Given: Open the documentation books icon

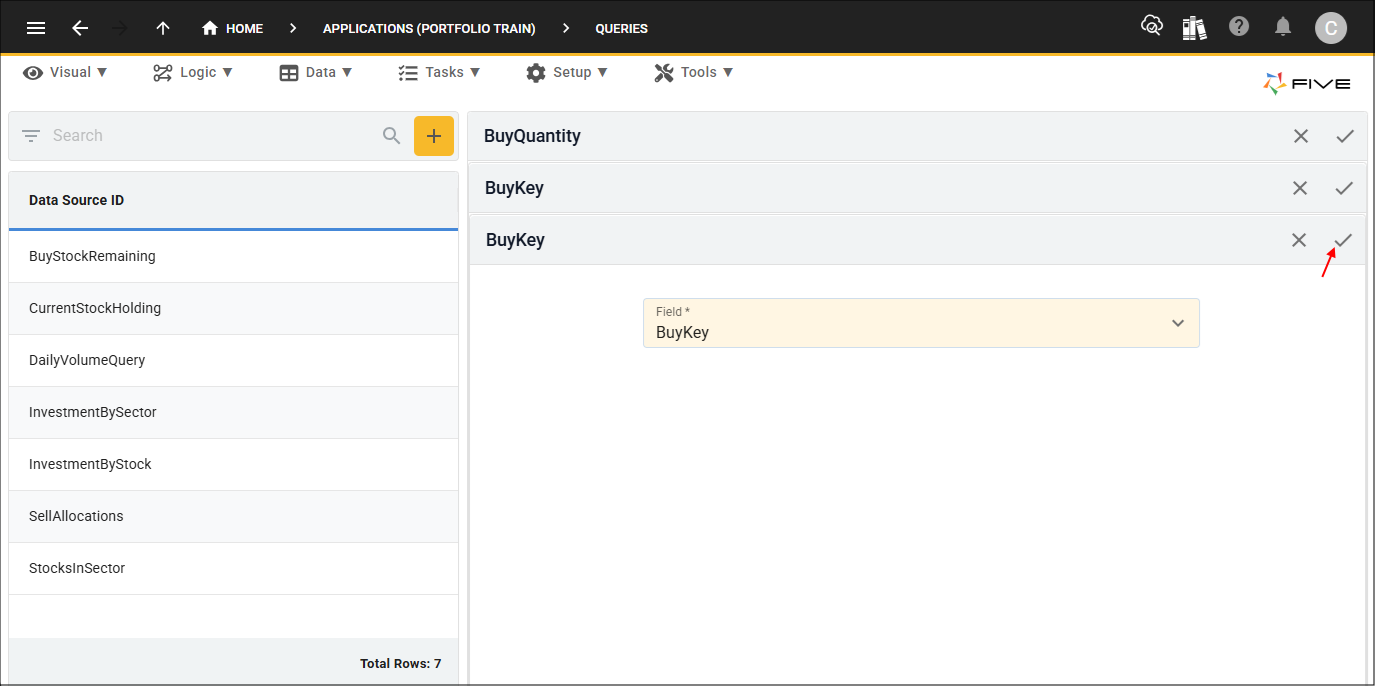Looking at the screenshot, I should [1194, 28].
